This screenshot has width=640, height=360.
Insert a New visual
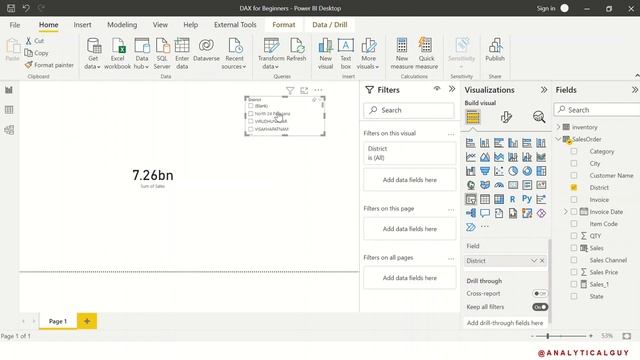pyautogui.click(x=325, y=53)
